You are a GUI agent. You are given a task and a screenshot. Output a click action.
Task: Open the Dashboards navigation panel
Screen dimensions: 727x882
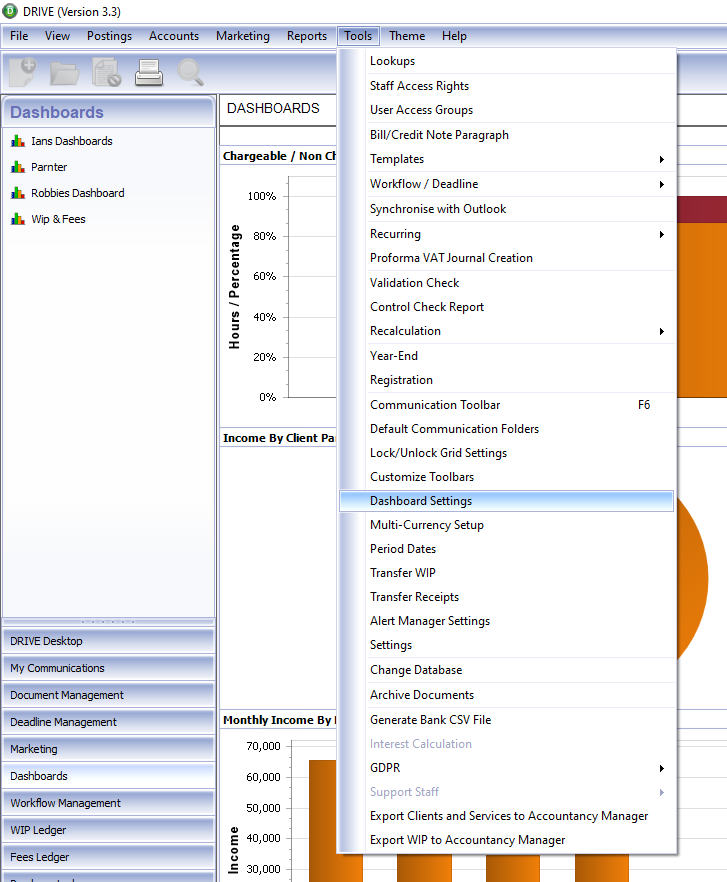pyautogui.click(x=109, y=776)
